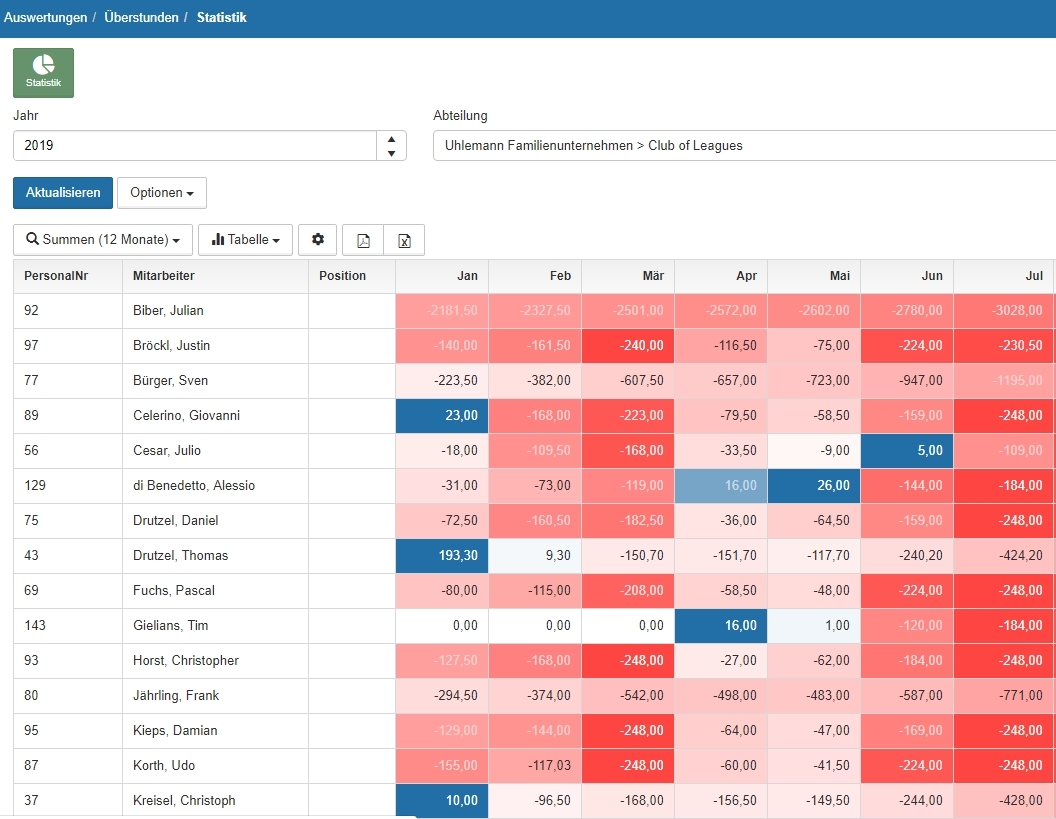
Task: Click into the Jahr input field
Action: pyautogui.click(x=195, y=146)
